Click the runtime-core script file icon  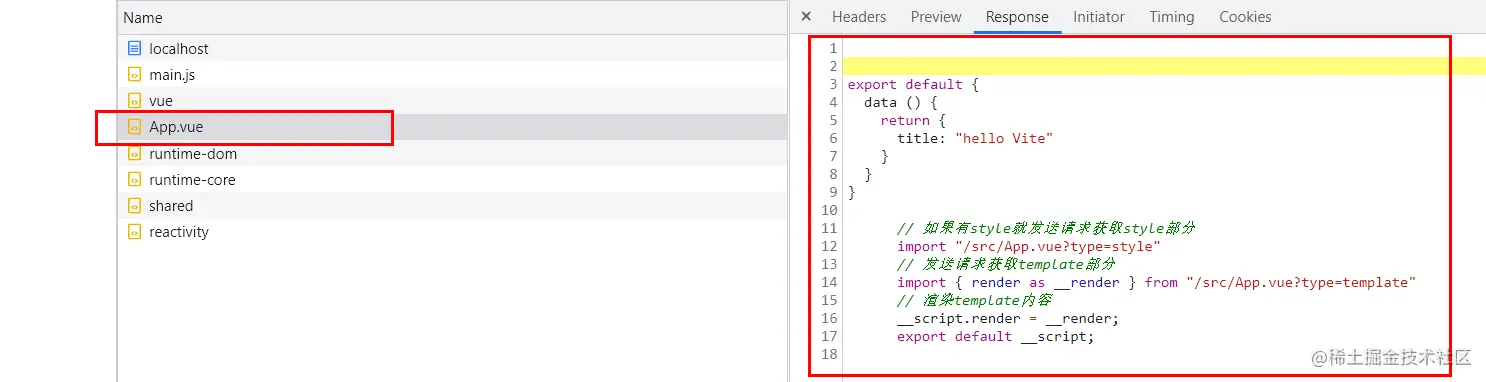(135, 180)
